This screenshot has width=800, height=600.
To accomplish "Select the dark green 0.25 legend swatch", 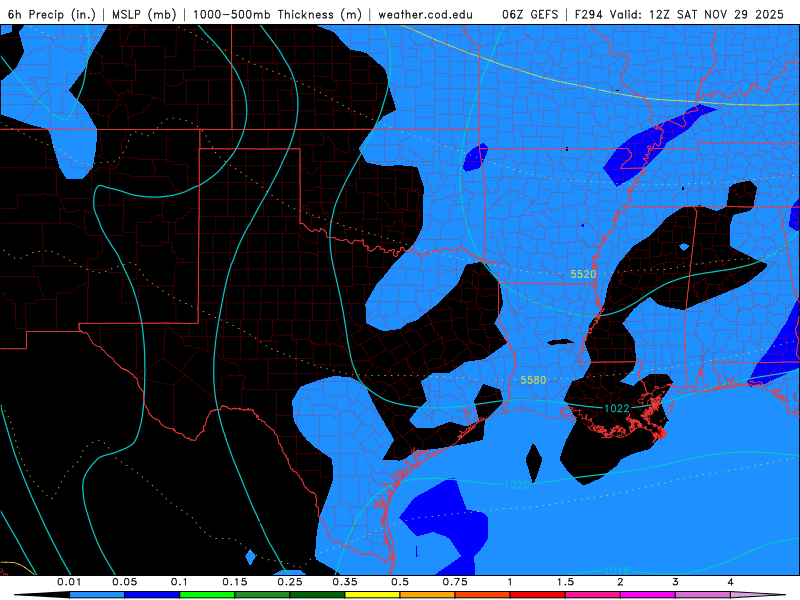I will pyautogui.click(x=317, y=595).
